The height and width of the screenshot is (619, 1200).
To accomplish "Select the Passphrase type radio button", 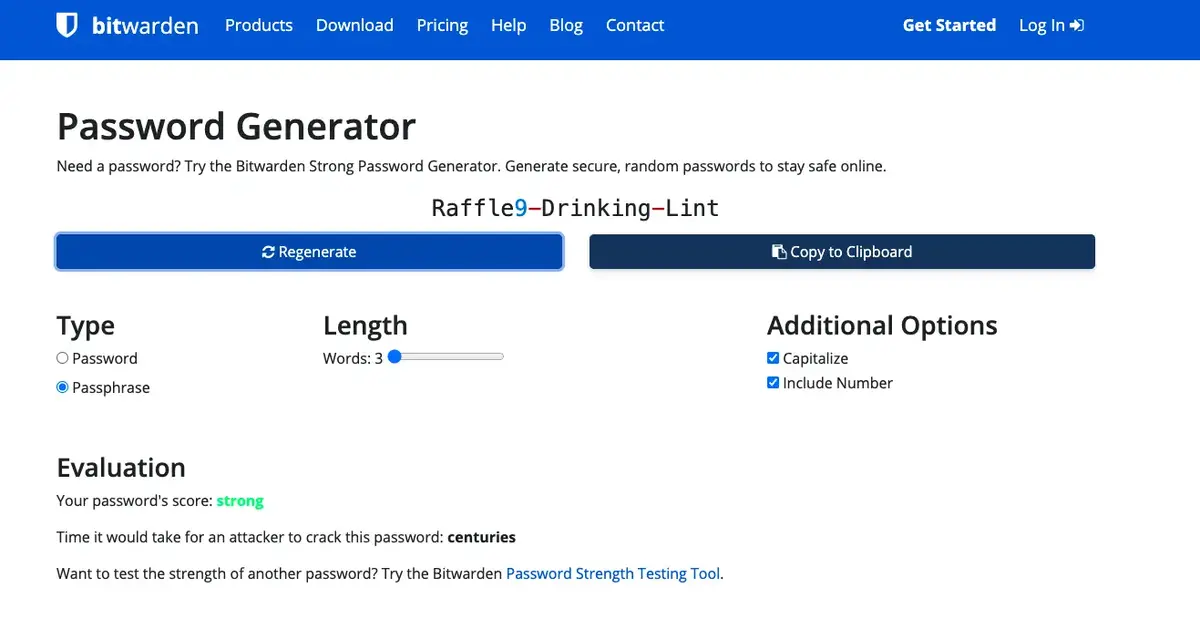I will pos(62,387).
